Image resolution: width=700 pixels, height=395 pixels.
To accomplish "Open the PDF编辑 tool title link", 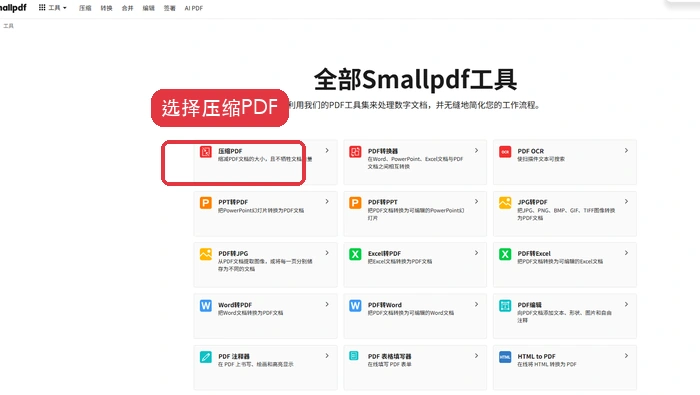I will tap(529, 305).
